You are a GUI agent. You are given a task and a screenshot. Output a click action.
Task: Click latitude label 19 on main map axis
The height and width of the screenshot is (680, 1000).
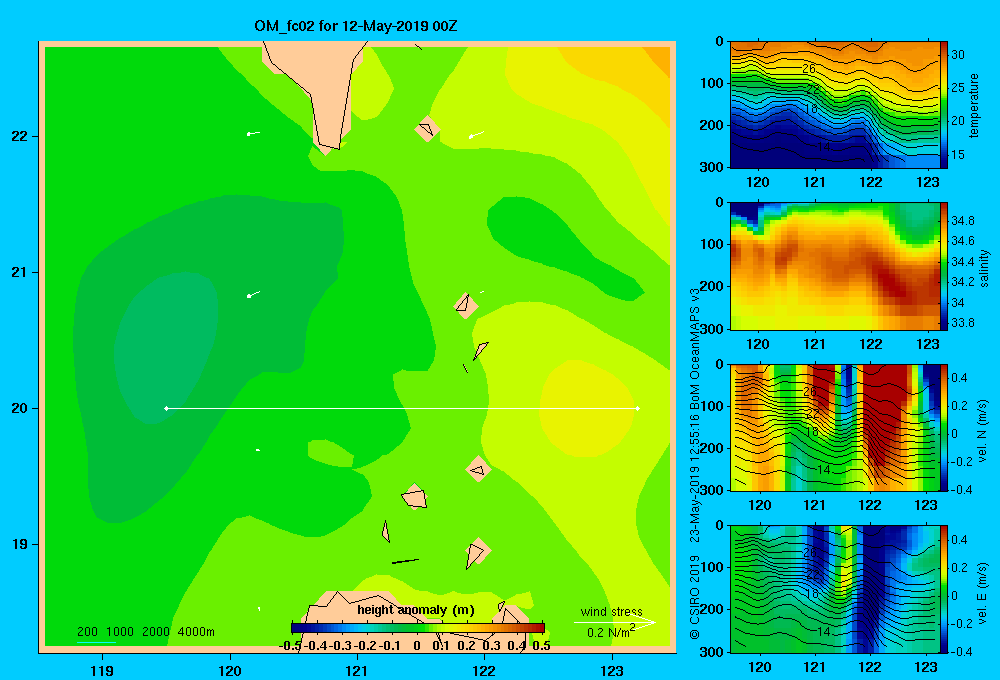point(20,544)
